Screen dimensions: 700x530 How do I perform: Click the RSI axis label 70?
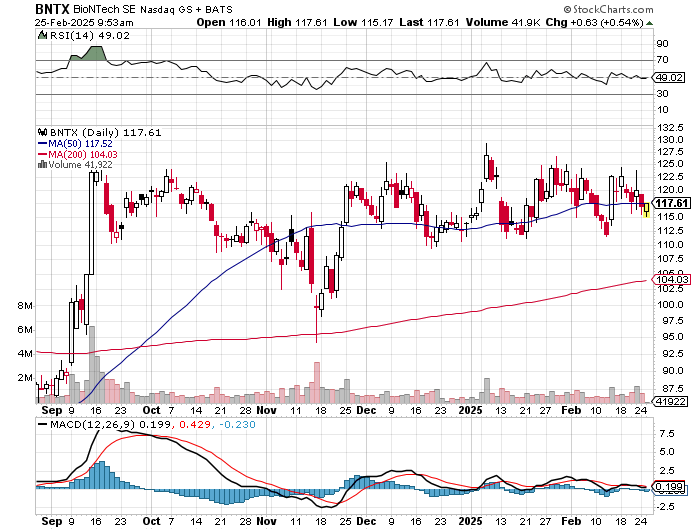click(x=662, y=60)
